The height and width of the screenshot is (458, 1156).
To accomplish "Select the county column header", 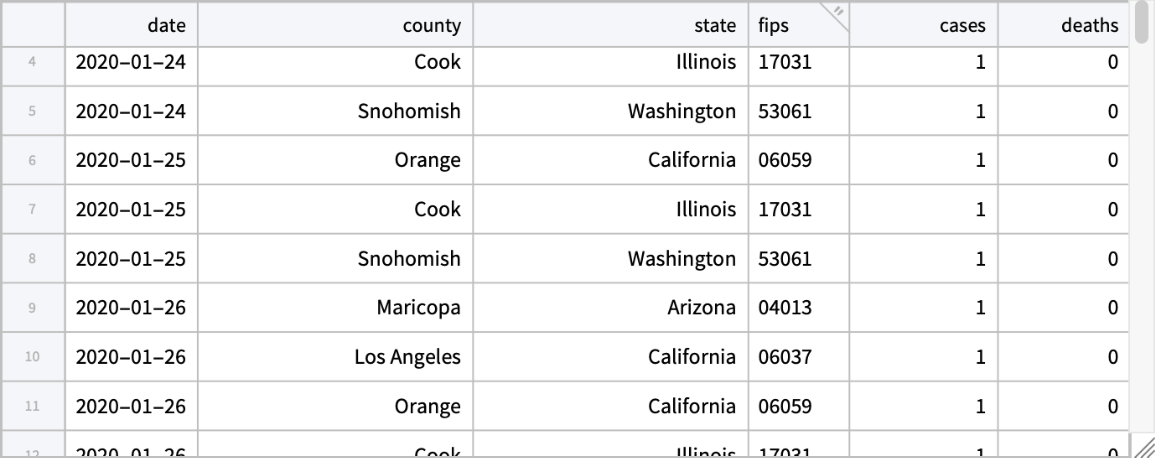I will pyautogui.click(x=336, y=25).
